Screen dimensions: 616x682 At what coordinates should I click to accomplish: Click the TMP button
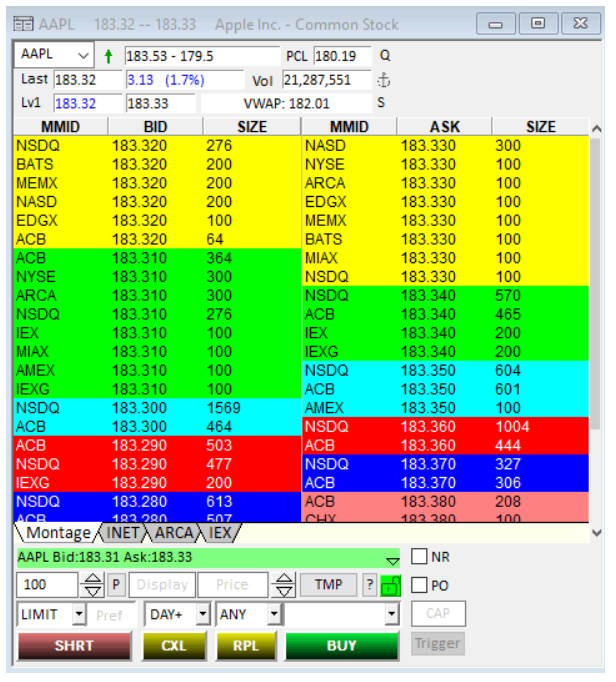click(x=328, y=585)
